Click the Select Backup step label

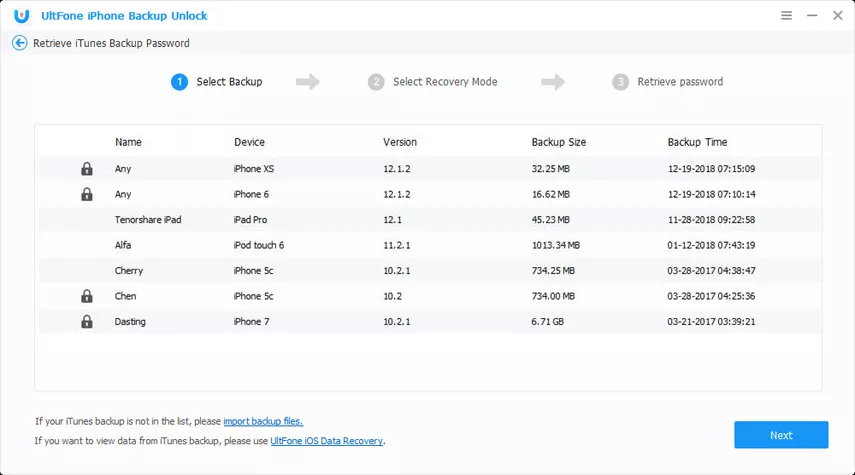(229, 82)
